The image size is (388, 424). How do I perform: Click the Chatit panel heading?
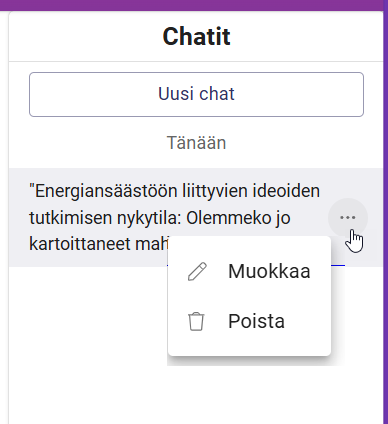tap(196, 36)
